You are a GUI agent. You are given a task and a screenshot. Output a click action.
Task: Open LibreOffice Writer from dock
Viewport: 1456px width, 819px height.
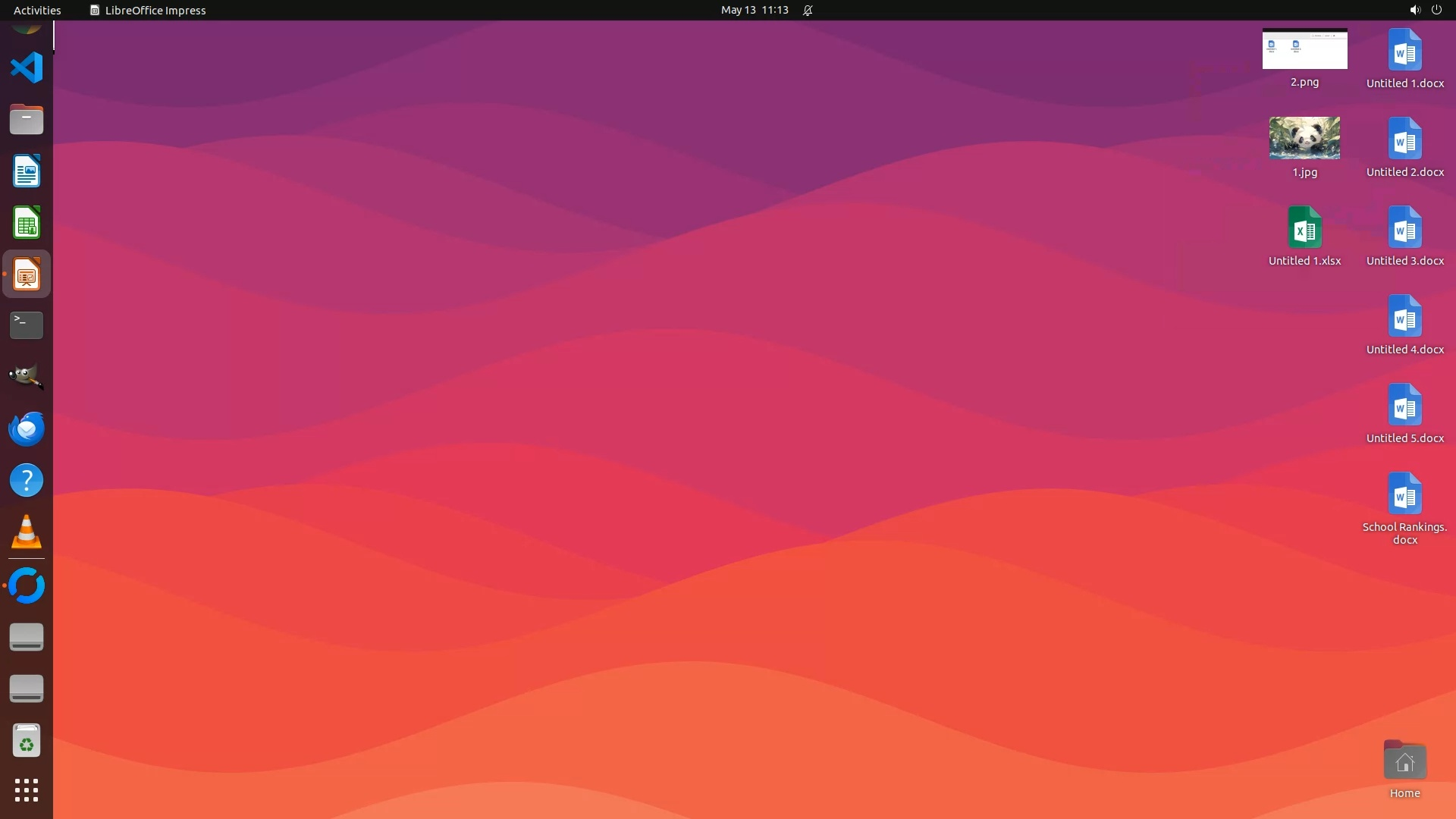tap(27, 171)
